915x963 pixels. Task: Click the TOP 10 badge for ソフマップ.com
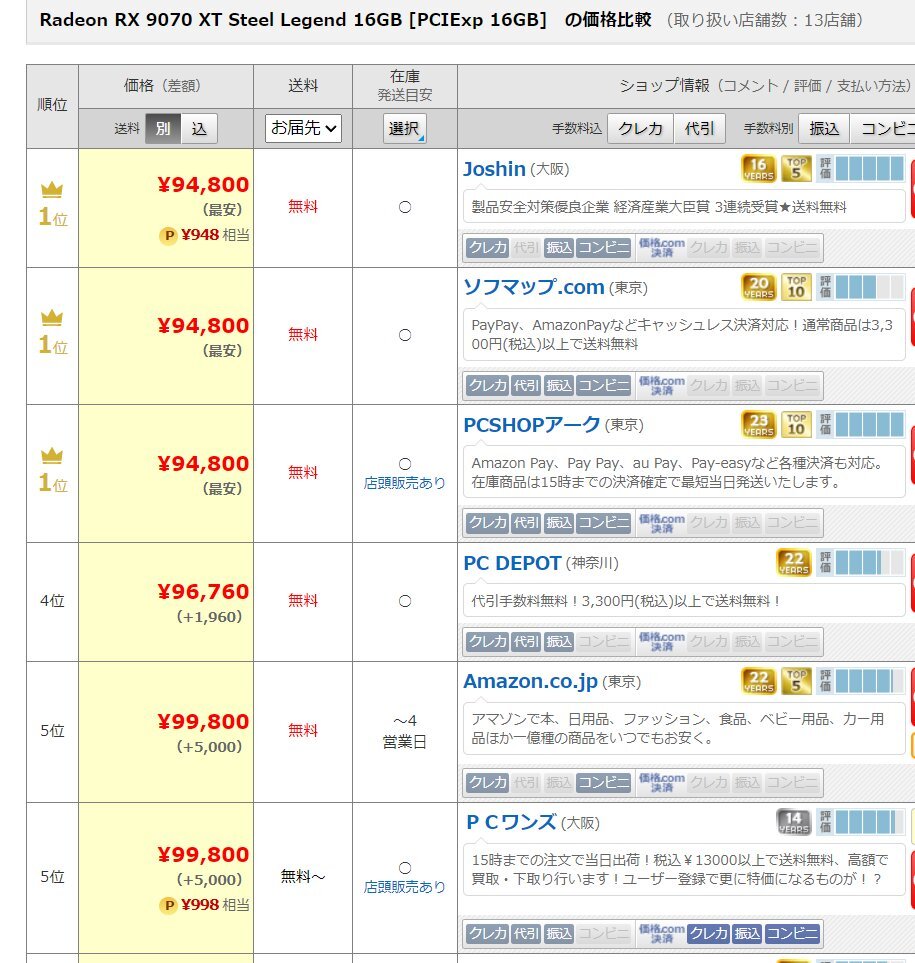click(796, 286)
